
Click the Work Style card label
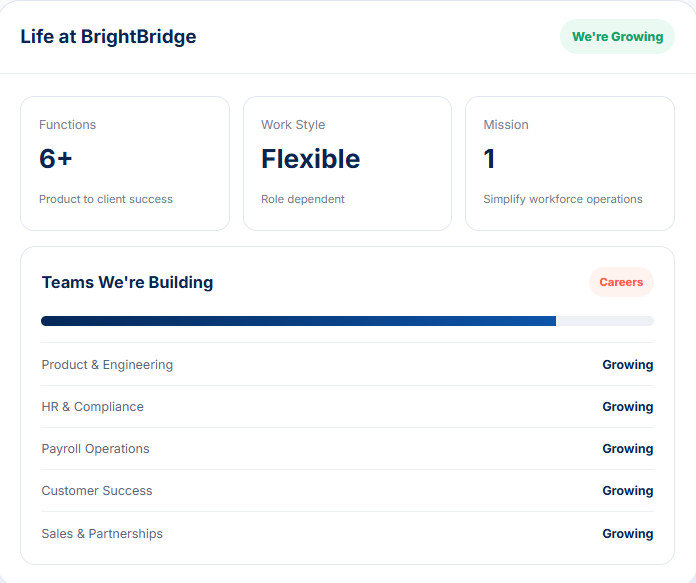293,125
